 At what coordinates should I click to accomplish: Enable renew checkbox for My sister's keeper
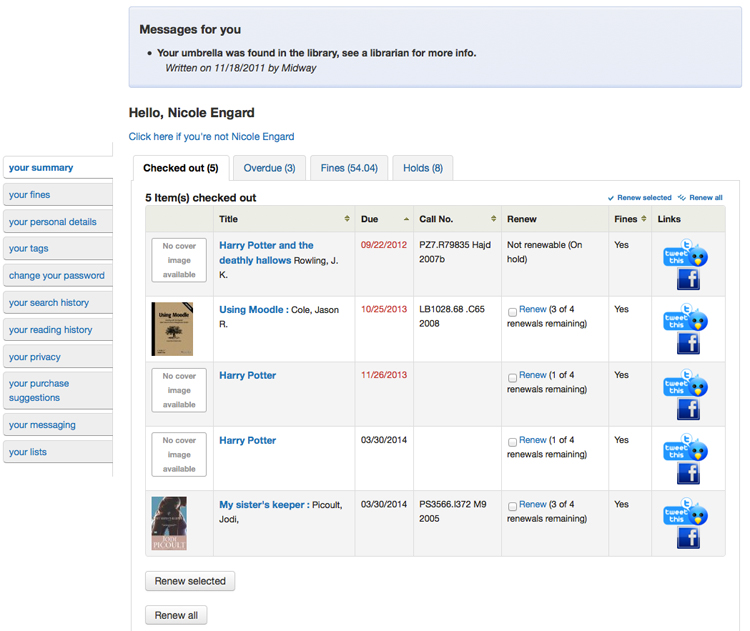pos(513,507)
